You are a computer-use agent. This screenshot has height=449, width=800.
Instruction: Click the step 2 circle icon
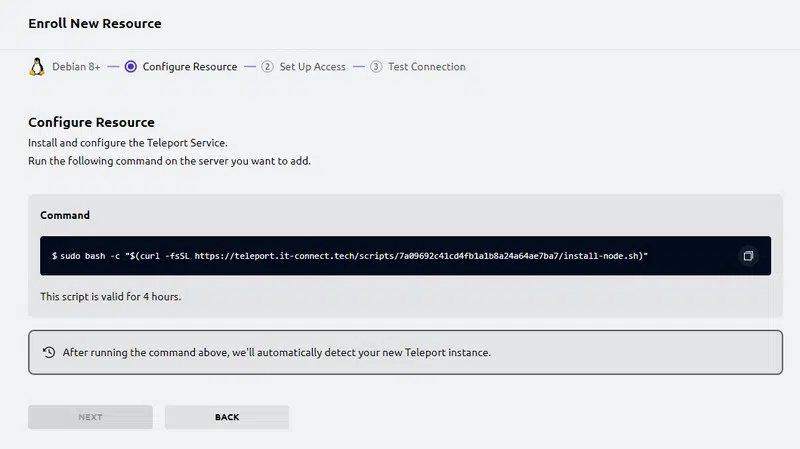(x=267, y=67)
